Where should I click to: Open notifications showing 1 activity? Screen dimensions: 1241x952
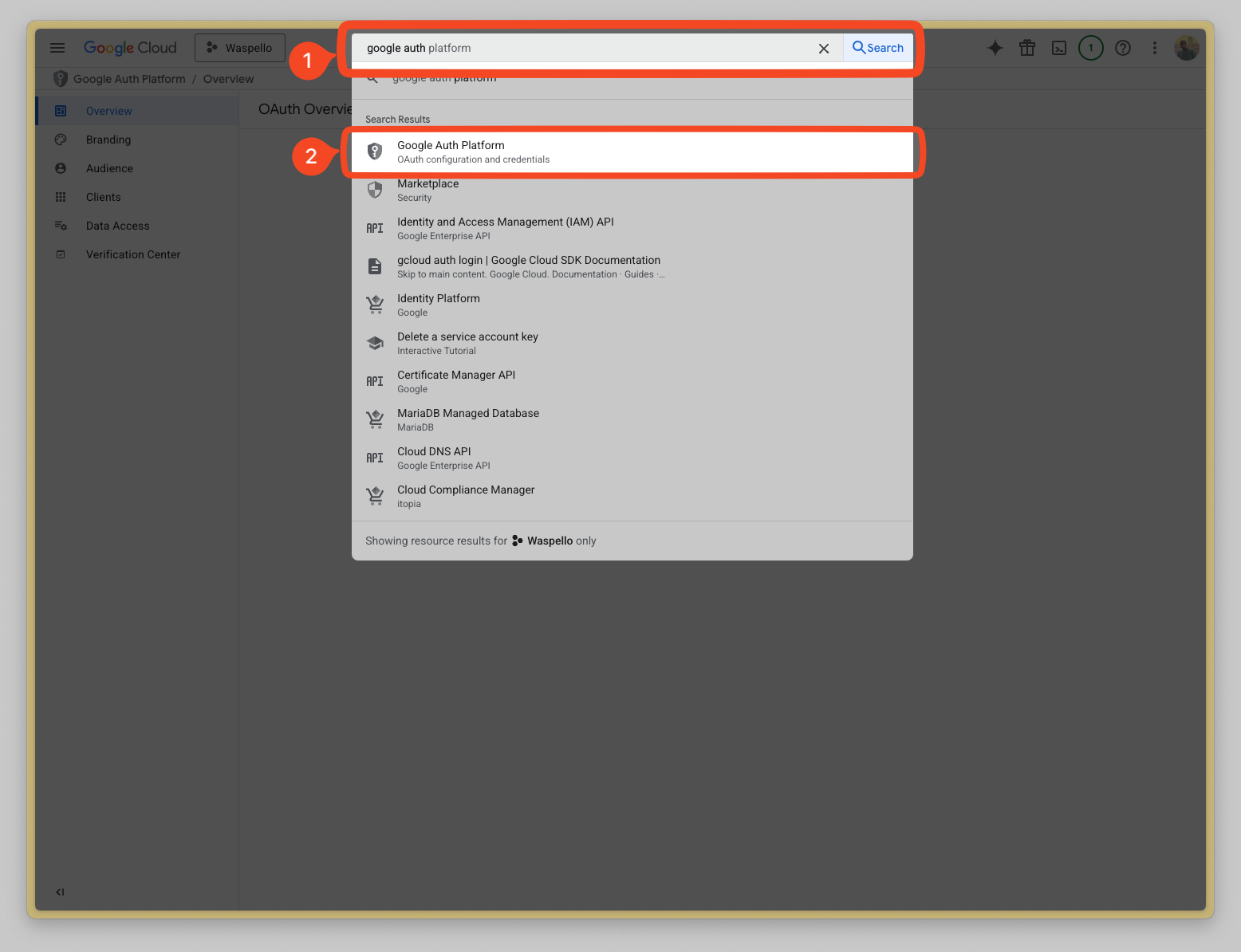point(1091,48)
